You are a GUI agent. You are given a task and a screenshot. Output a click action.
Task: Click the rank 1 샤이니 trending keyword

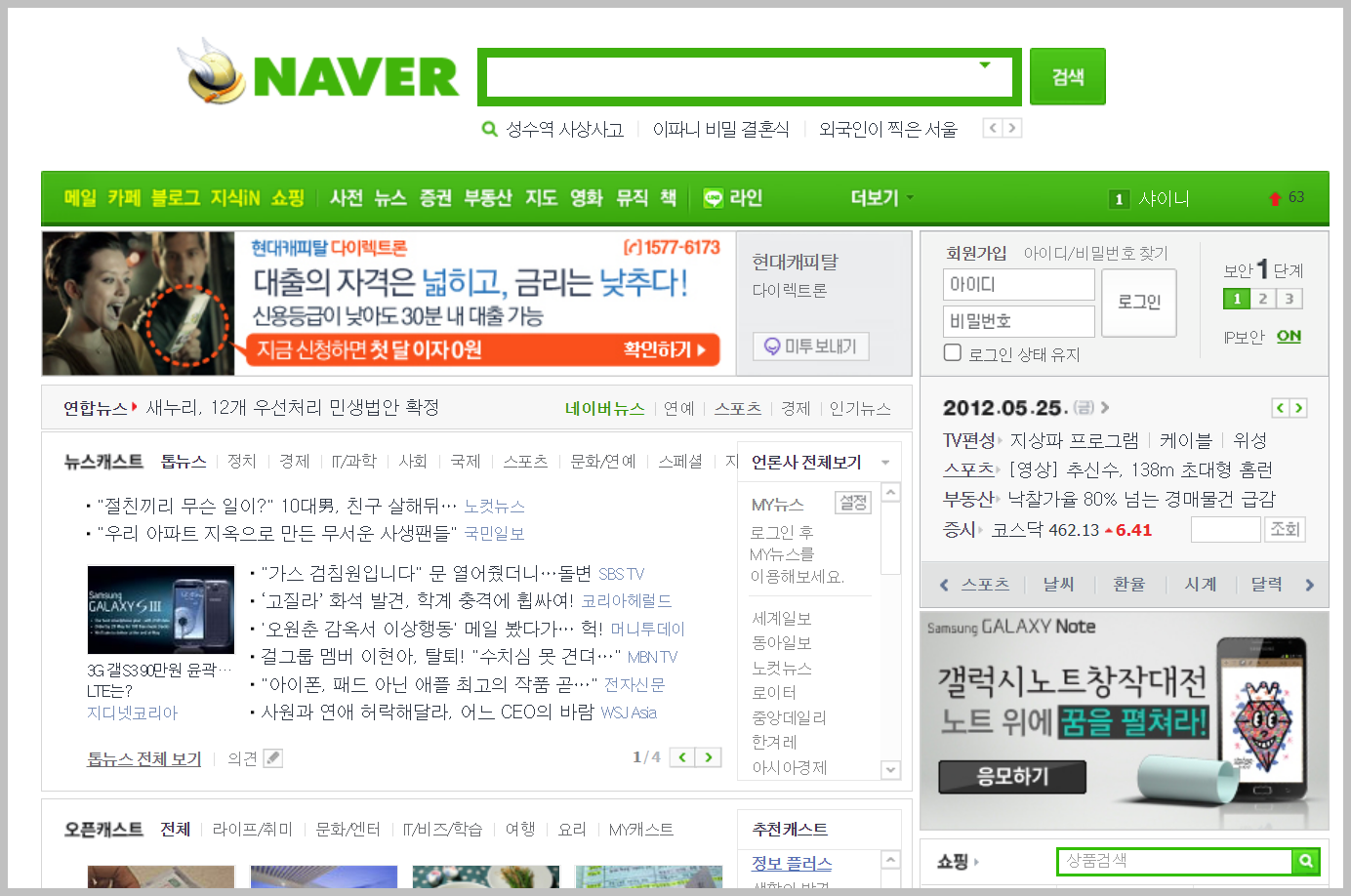point(1151,199)
